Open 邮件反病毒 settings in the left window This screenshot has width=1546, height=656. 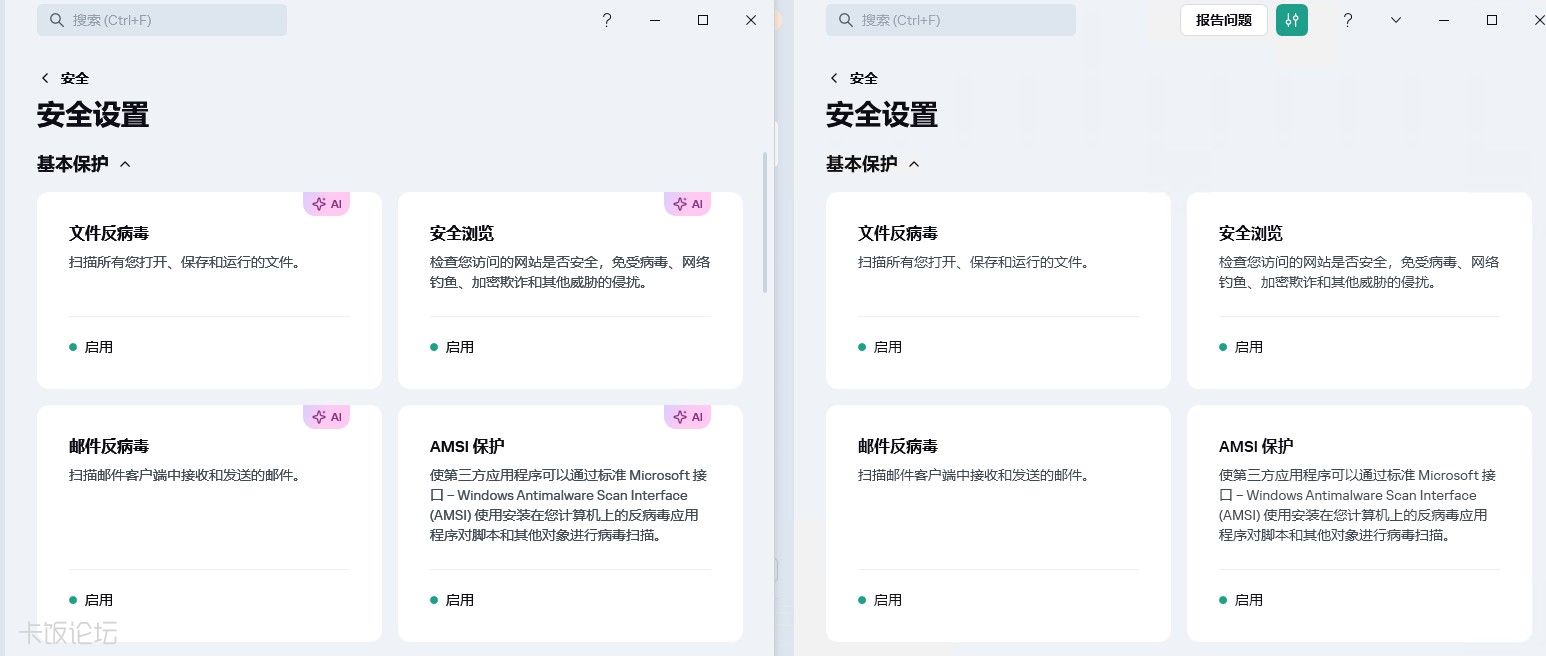coord(209,523)
